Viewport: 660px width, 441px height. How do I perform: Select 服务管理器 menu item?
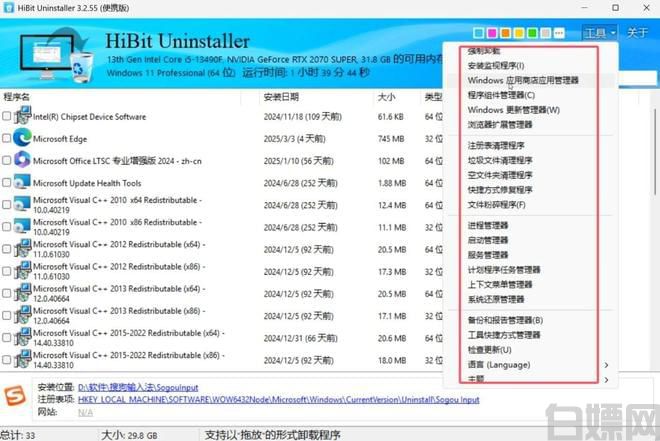coord(488,255)
